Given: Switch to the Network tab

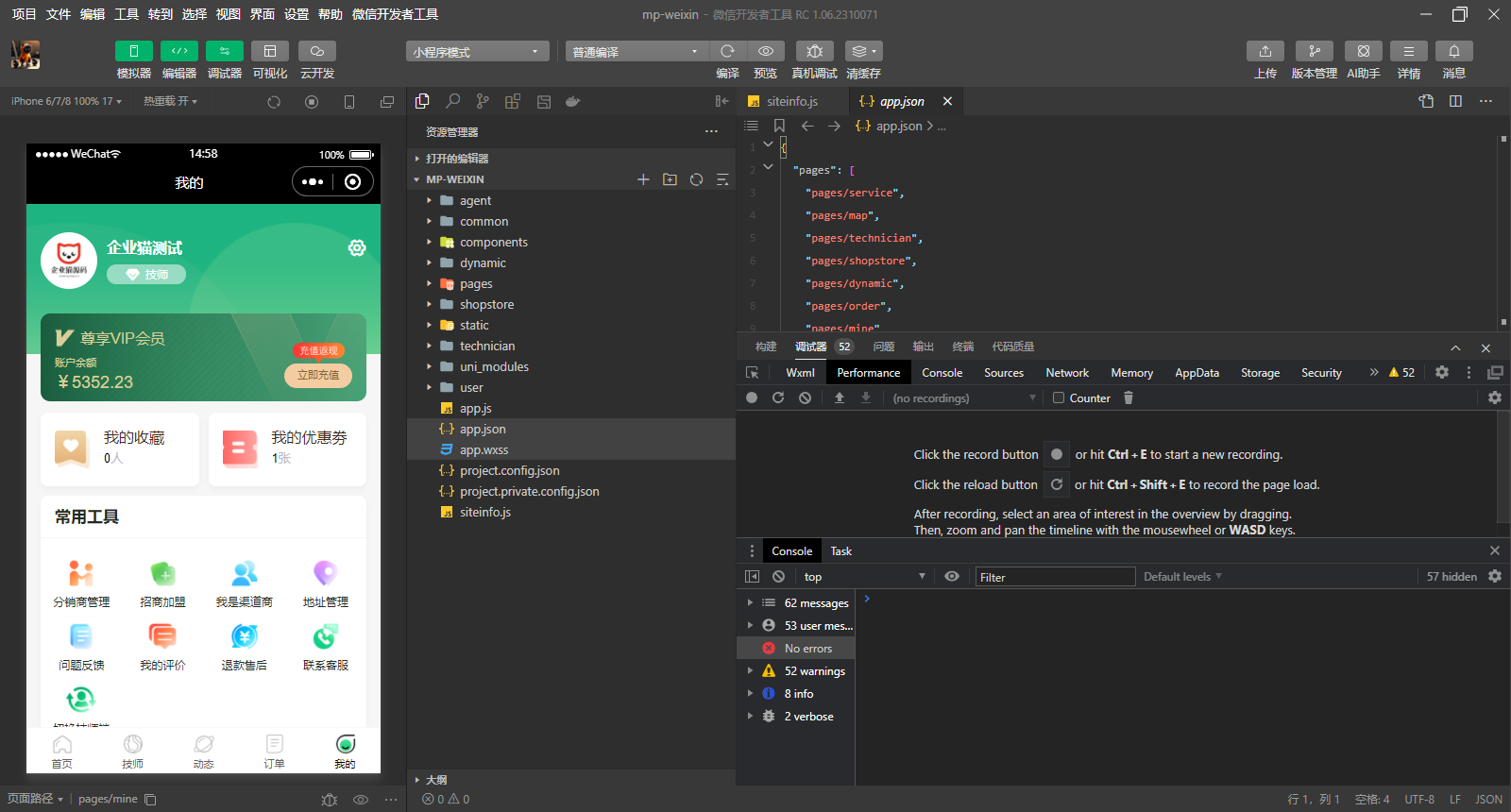Looking at the screenshot, I should click(1066, 373).
